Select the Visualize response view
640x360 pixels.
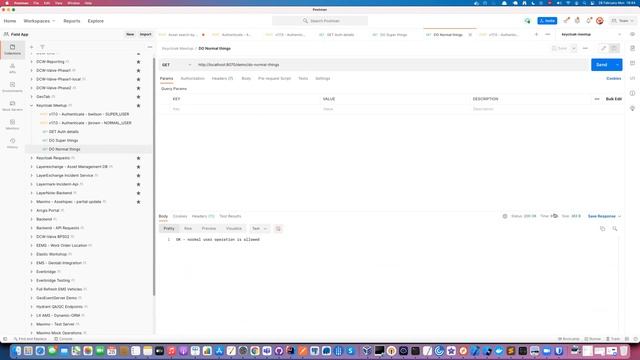click(x=234, y=229)
